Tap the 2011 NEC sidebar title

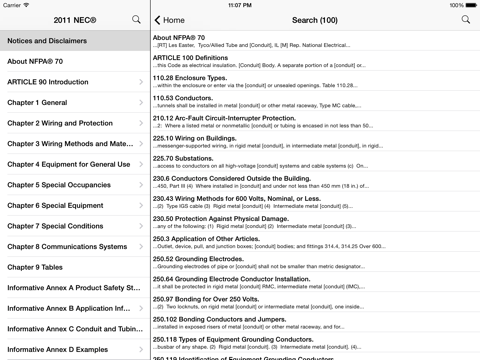coord(75,20)
